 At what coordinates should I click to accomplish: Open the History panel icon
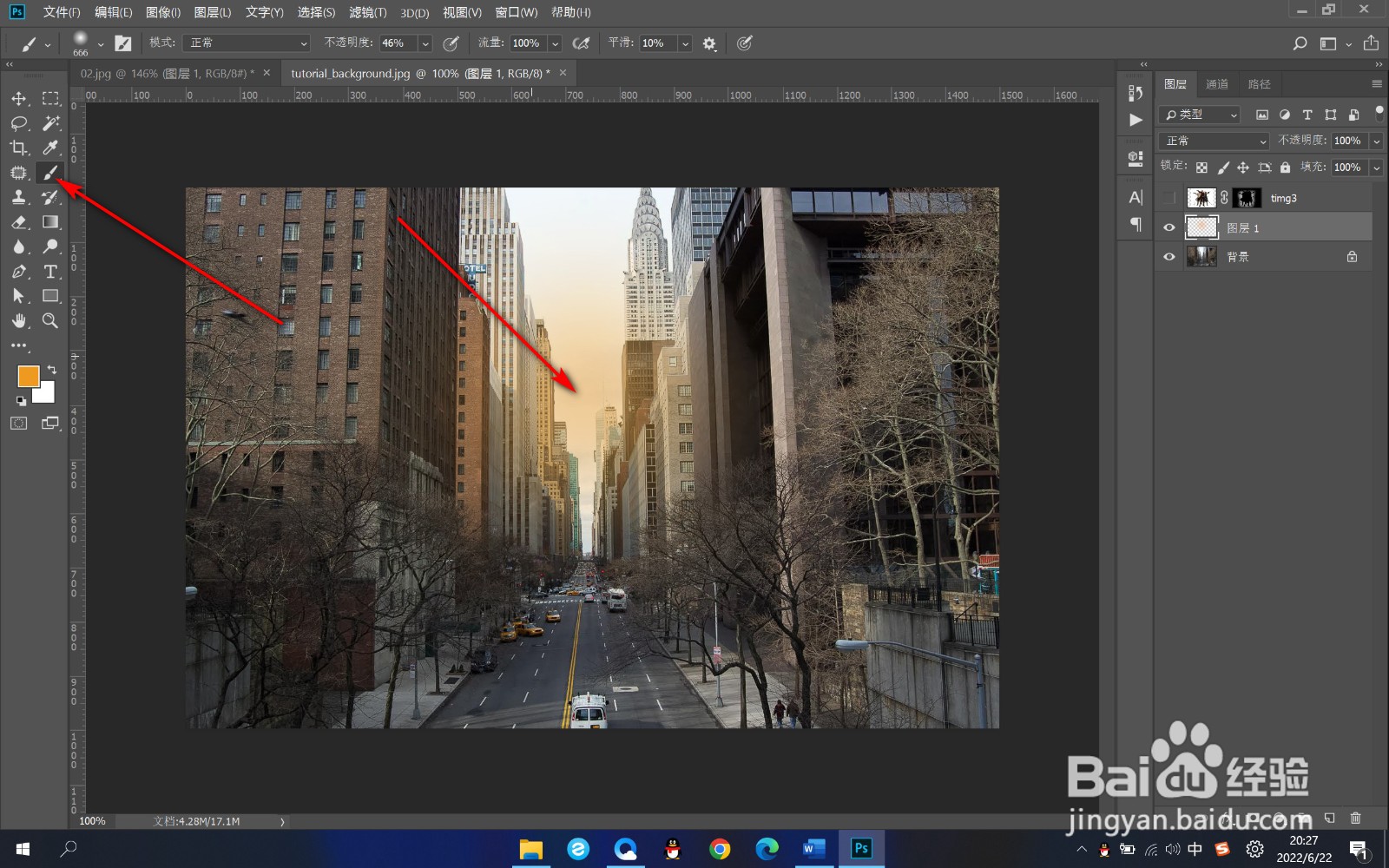(x=1136, y=93)
